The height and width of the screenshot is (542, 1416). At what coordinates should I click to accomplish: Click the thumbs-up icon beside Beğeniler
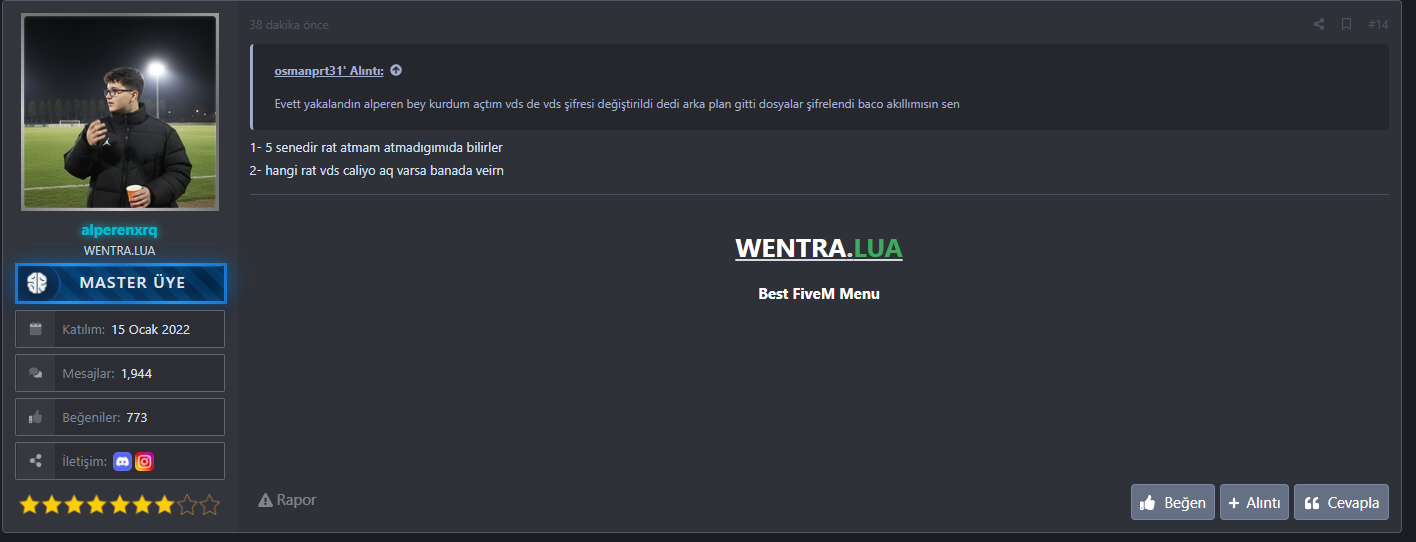(35, 417)
